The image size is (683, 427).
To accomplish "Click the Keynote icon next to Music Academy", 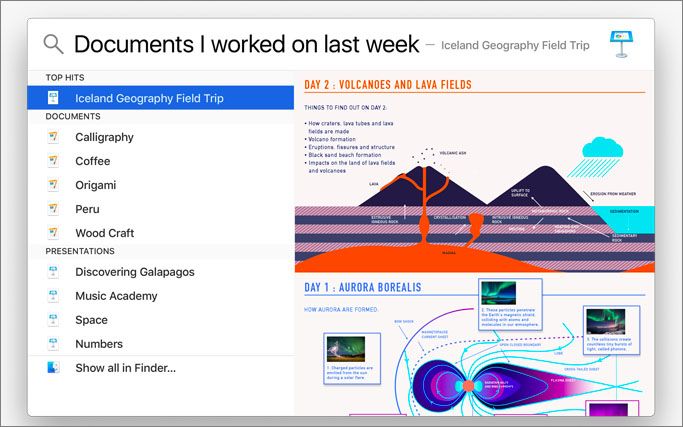I will 53,295.
